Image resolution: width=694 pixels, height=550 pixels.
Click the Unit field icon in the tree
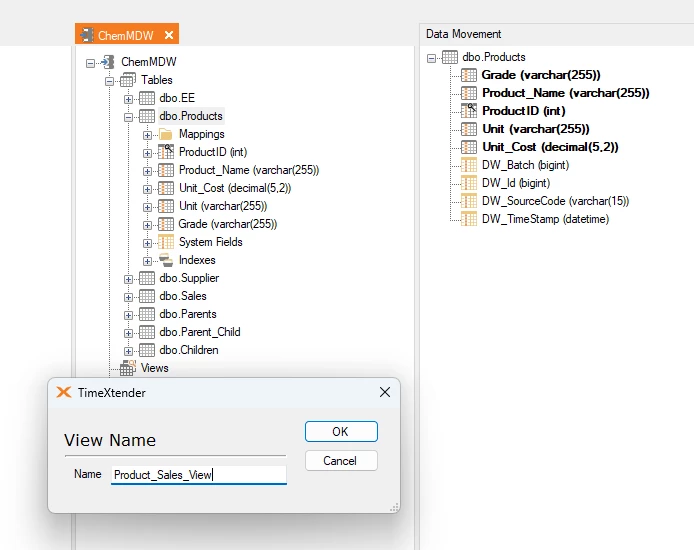(166, 206)
